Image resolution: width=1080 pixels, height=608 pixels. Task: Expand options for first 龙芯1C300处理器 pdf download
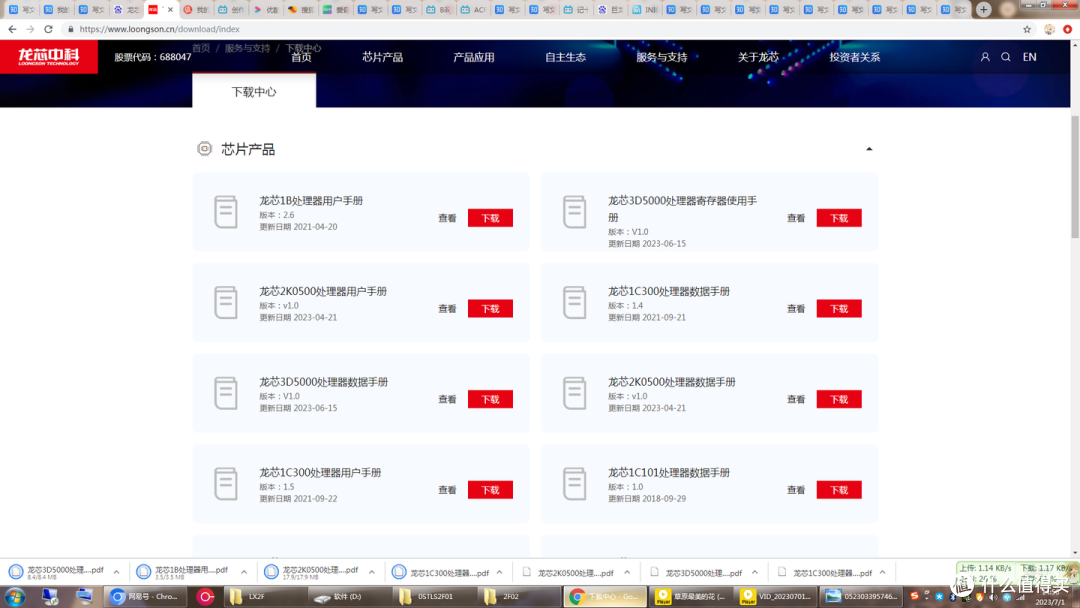499,572
